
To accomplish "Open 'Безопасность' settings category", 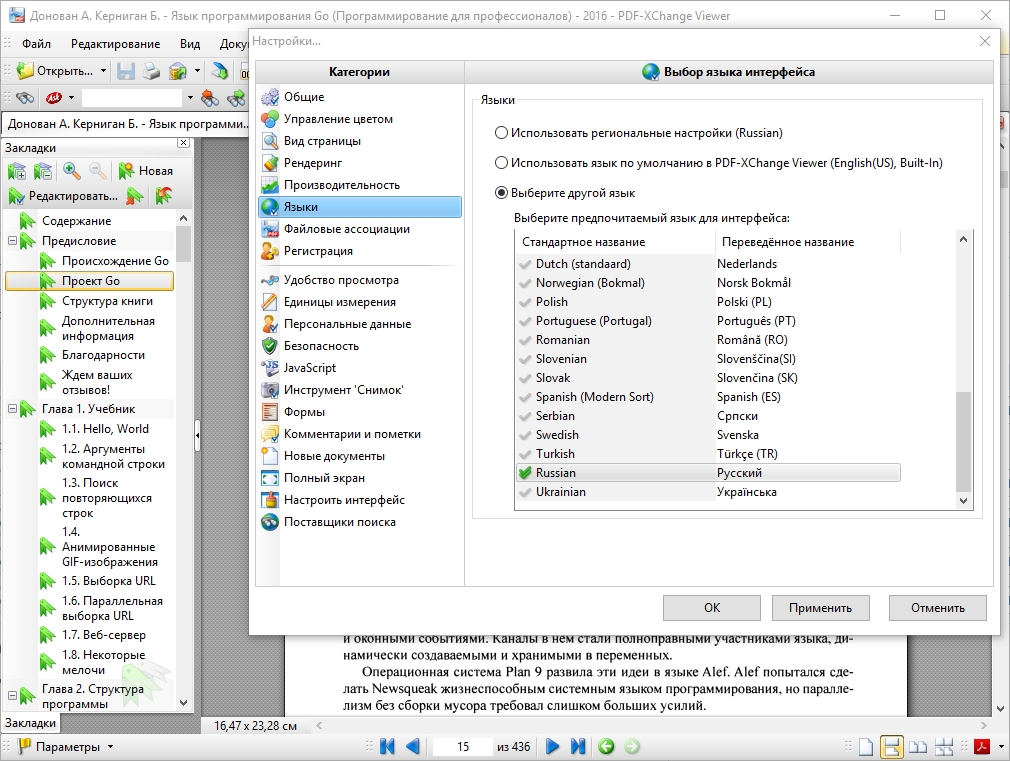I will [x=321, y=346].
